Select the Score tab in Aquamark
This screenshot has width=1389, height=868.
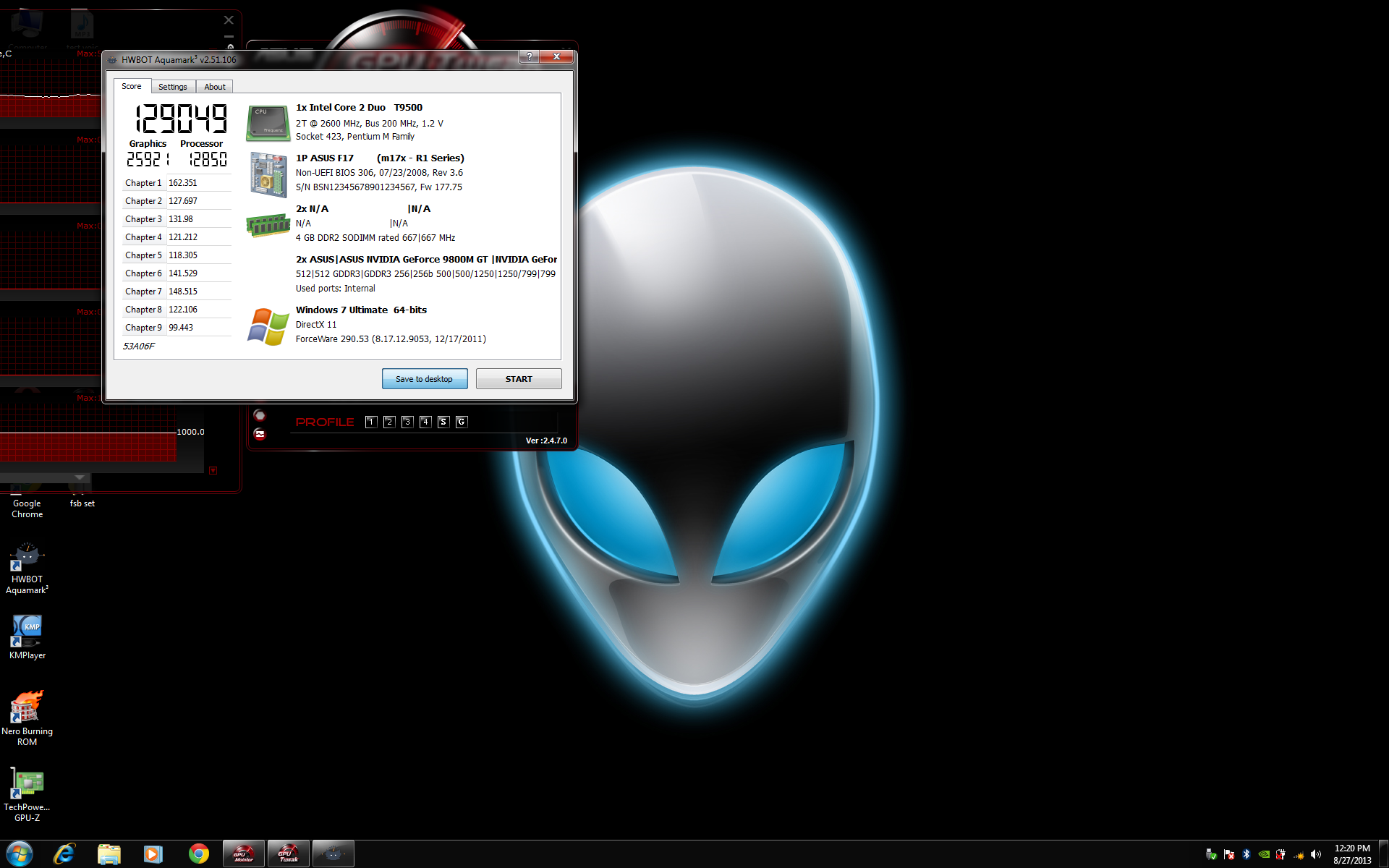coord(132,86)
